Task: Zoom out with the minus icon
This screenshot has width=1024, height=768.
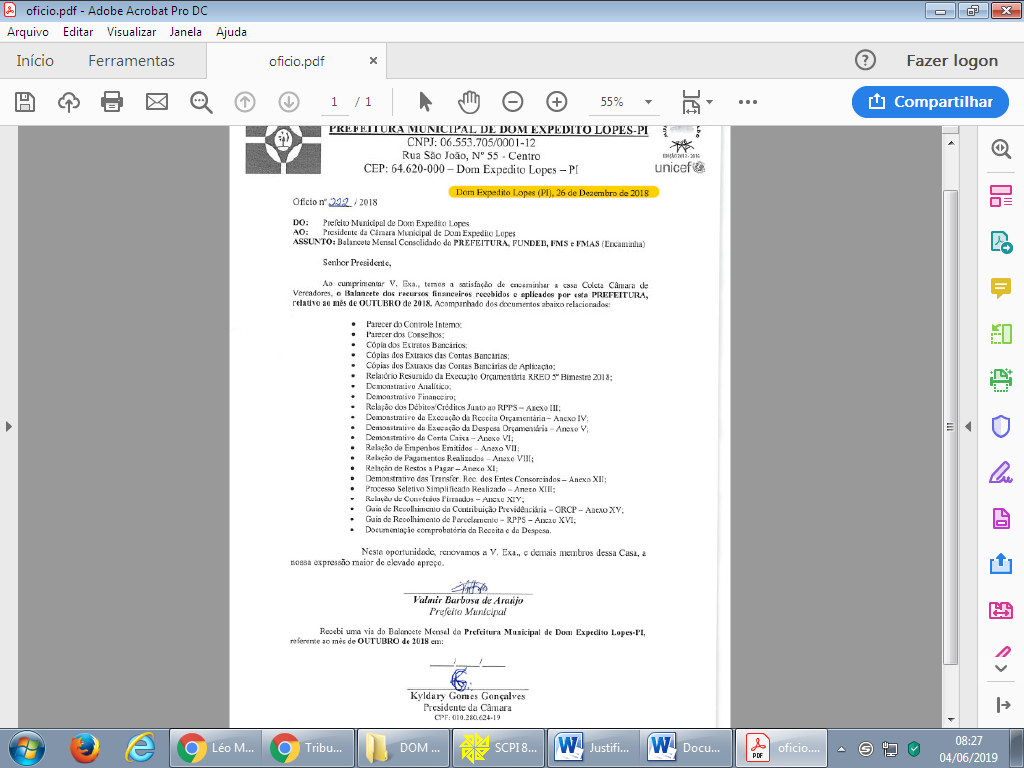Action: (x=513, y=101)
